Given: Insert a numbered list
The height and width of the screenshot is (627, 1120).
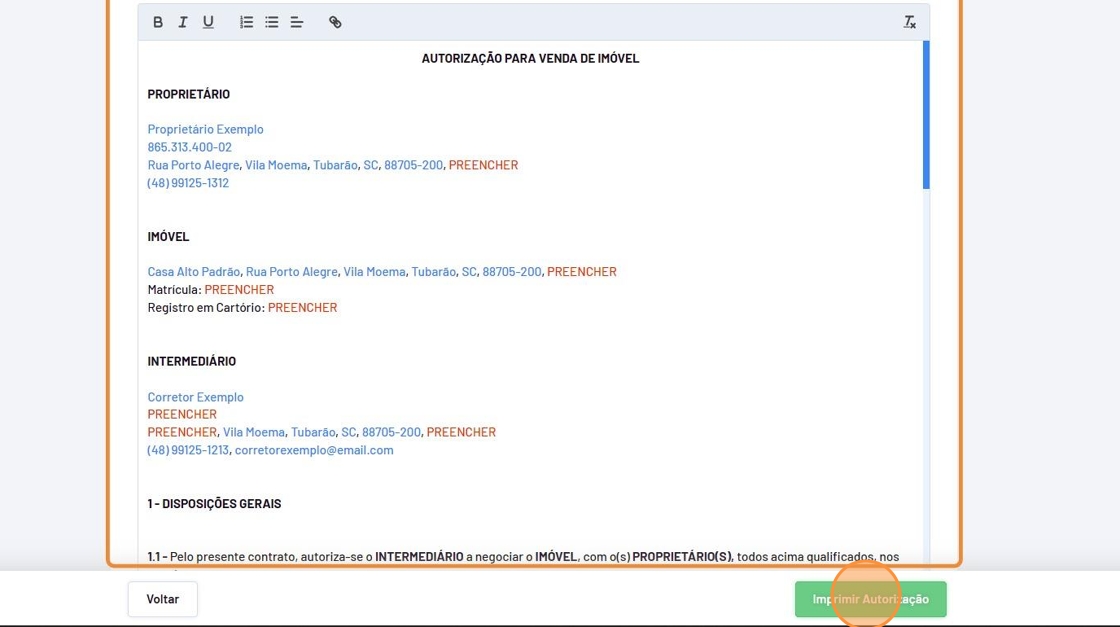Looking at the screenshot, I should coord(246,22).
